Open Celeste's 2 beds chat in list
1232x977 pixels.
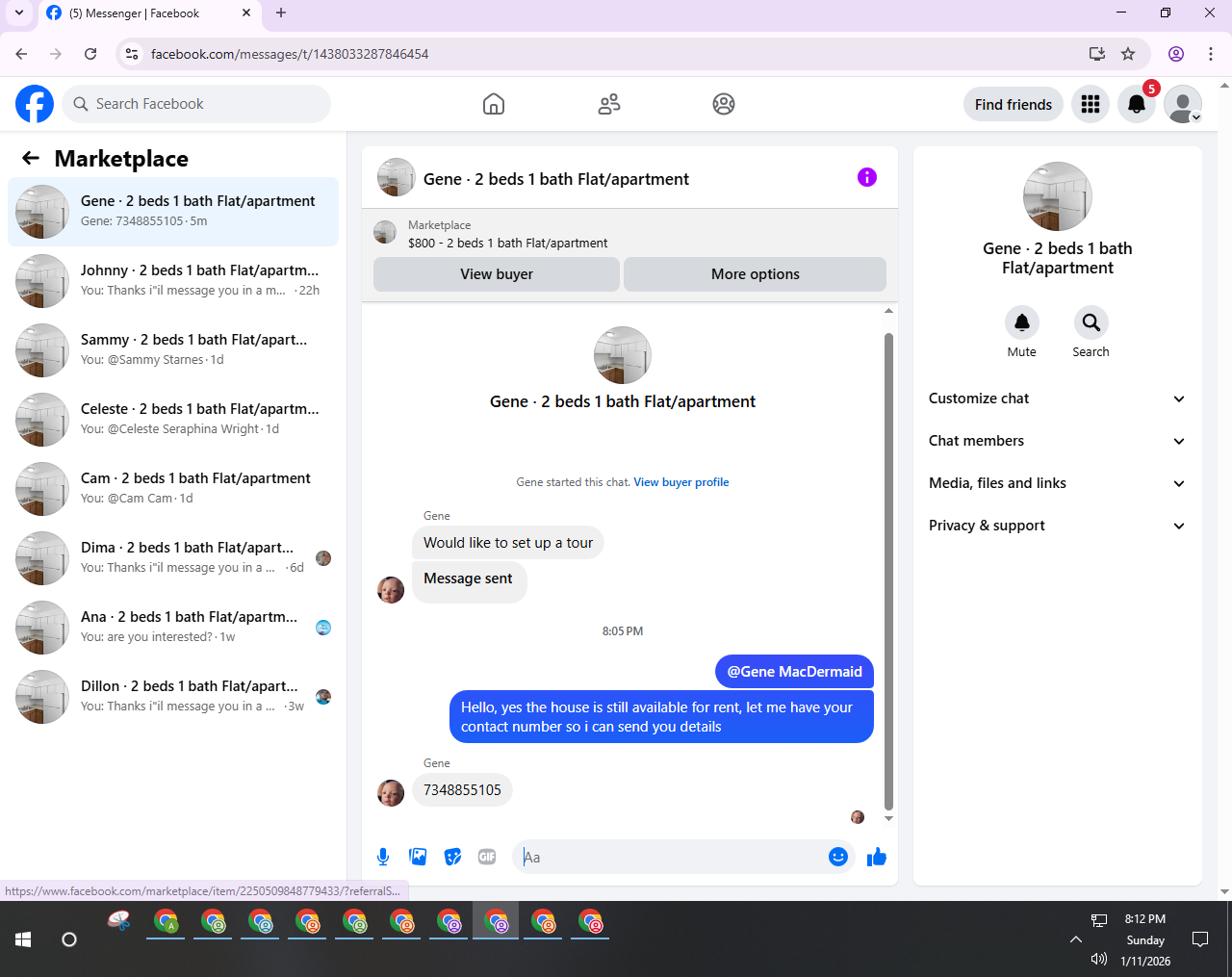(173, 420)
